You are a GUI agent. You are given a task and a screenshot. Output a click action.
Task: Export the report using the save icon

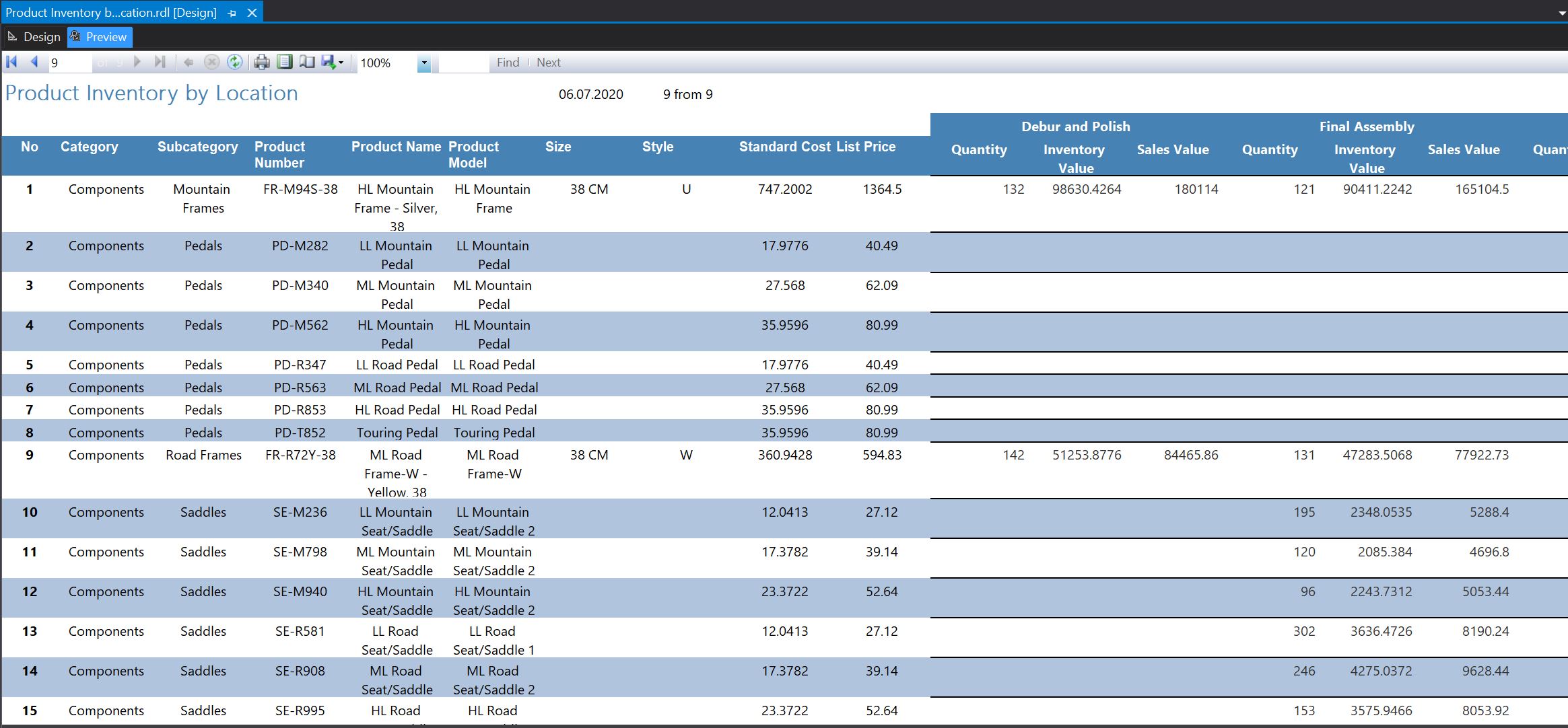point(327,62)
